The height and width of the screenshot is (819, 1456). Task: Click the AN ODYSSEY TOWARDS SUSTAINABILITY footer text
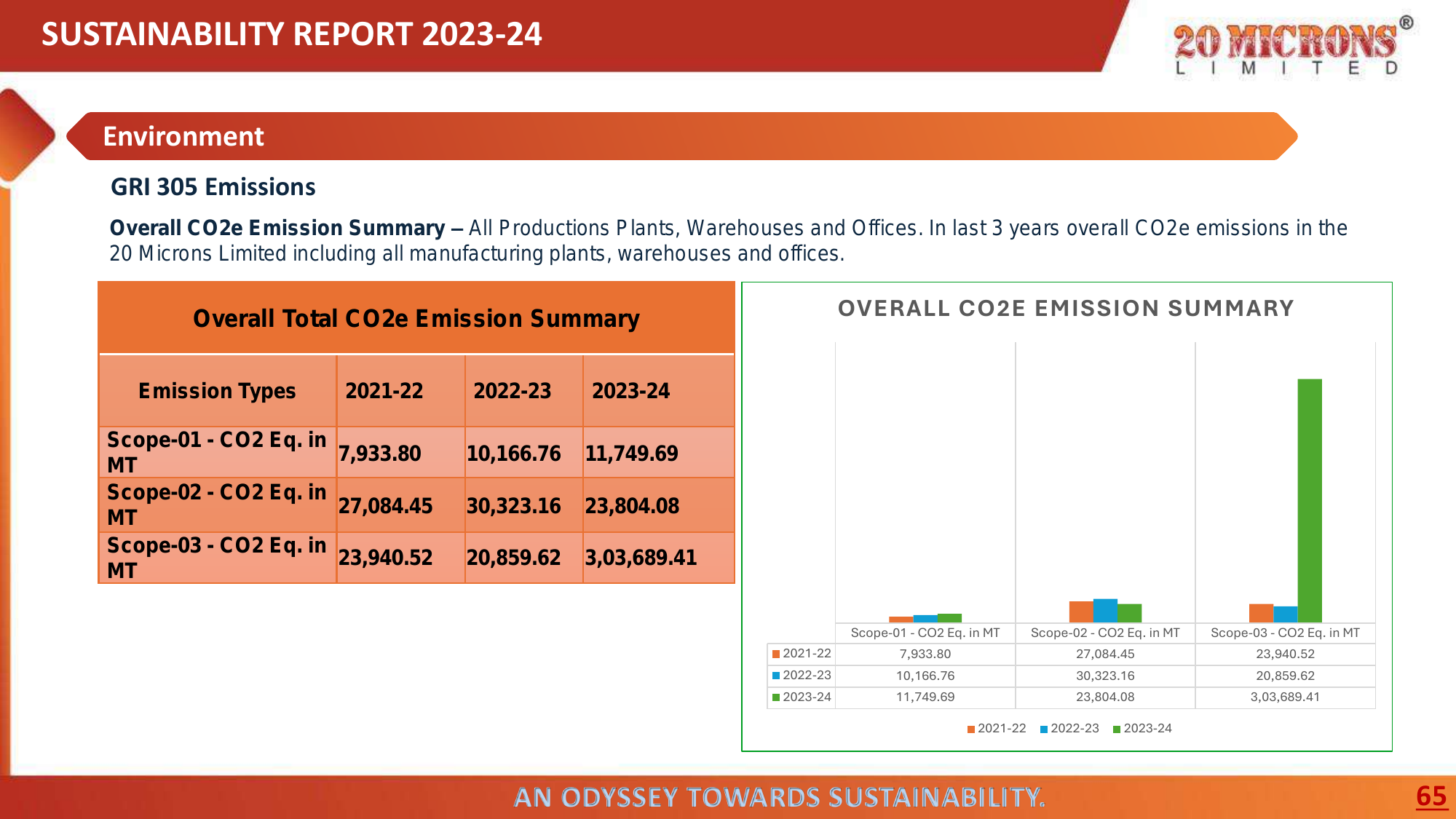coord(780,797)
